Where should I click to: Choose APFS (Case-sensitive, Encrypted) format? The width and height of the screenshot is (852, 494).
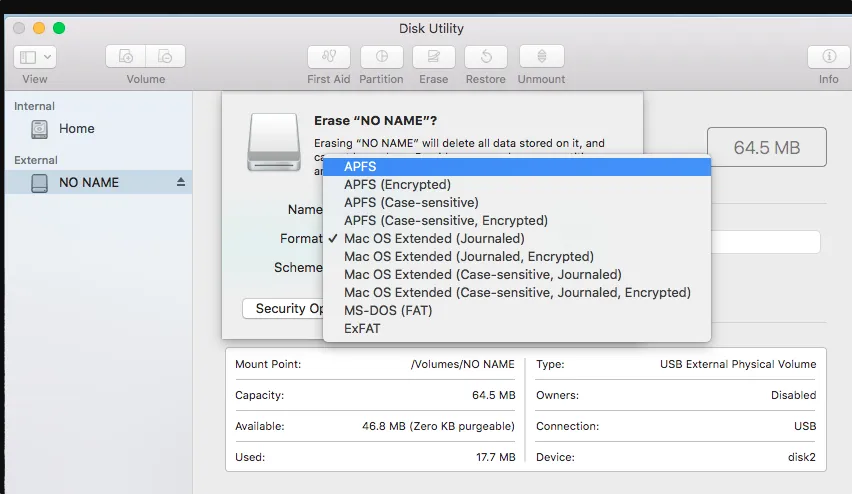[x=517, y=221]
